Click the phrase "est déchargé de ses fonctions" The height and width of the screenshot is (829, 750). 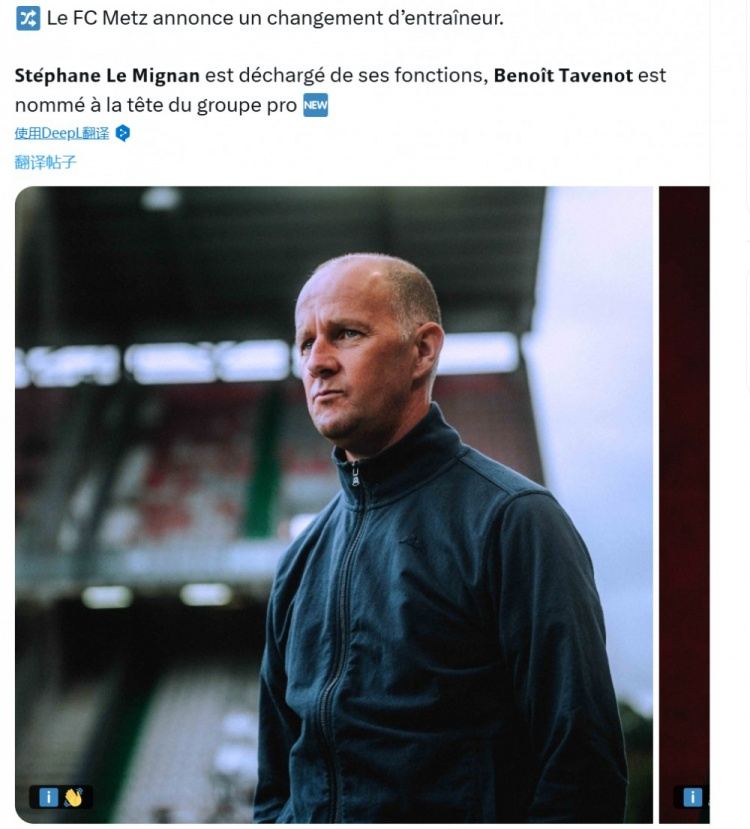(x=346, y=75)
